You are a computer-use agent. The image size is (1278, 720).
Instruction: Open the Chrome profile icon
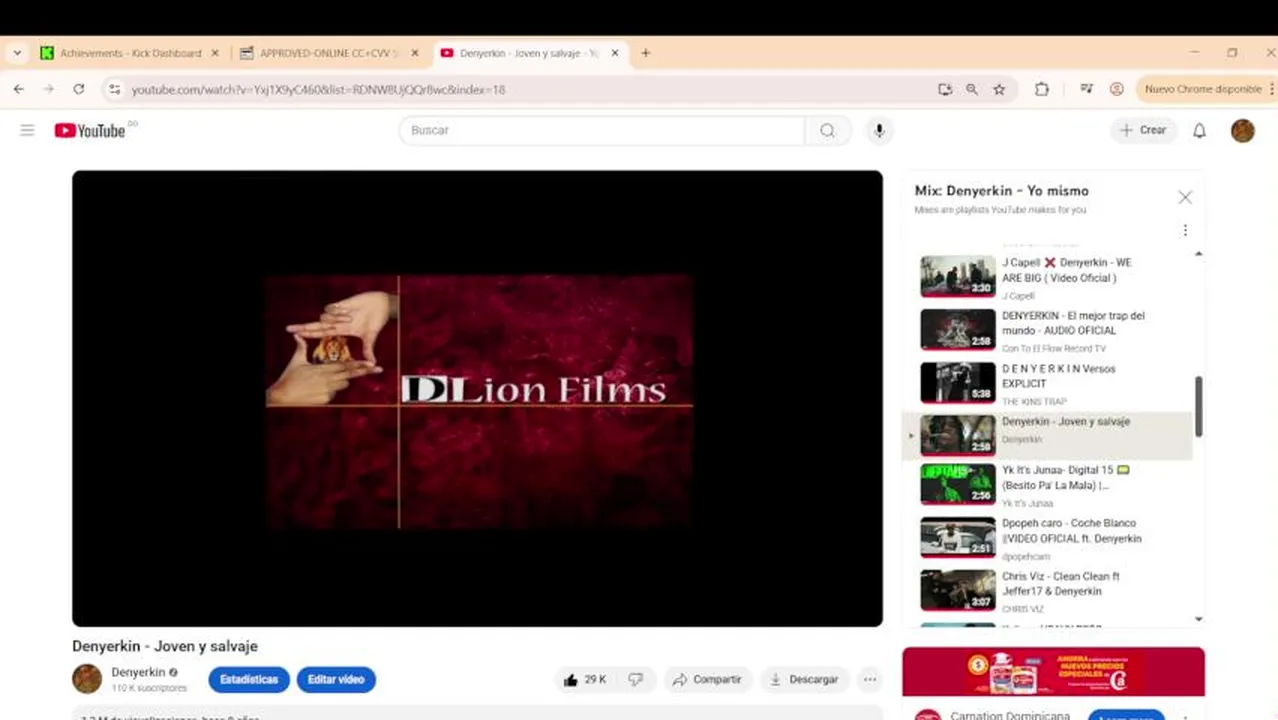pyautogui.click(x=1117, y=89)
